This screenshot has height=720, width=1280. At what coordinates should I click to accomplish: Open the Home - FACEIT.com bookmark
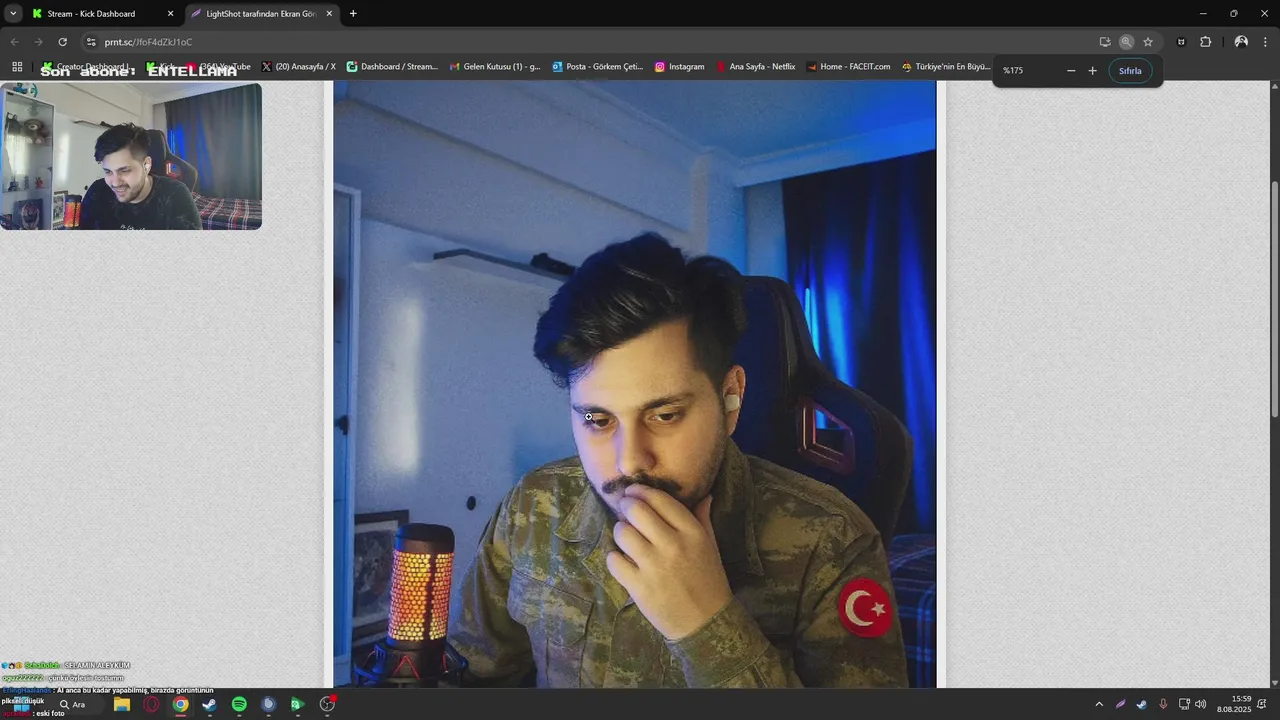click(x=848, y=67)
